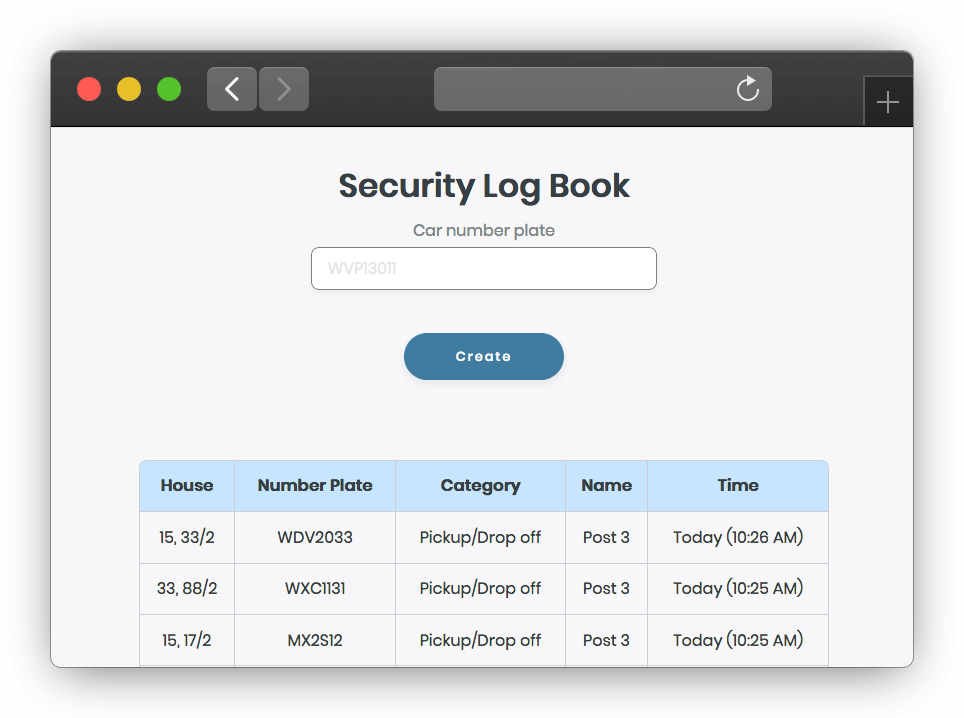This screenshot has width=964, height=718.
Task: Click the yellow traffic light window control
Action: 128,89
